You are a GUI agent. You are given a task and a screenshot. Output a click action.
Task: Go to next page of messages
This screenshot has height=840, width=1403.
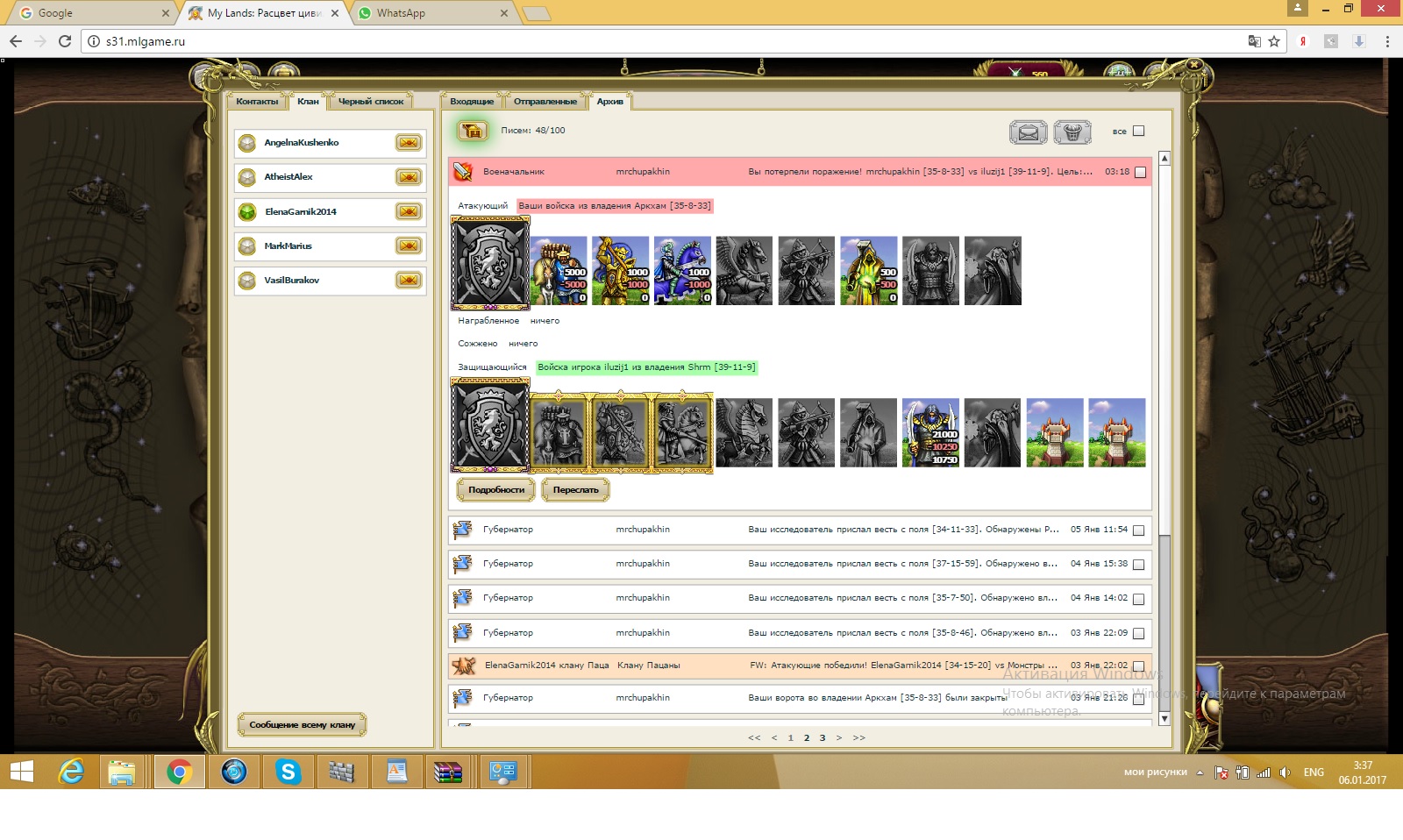point(839,737)
